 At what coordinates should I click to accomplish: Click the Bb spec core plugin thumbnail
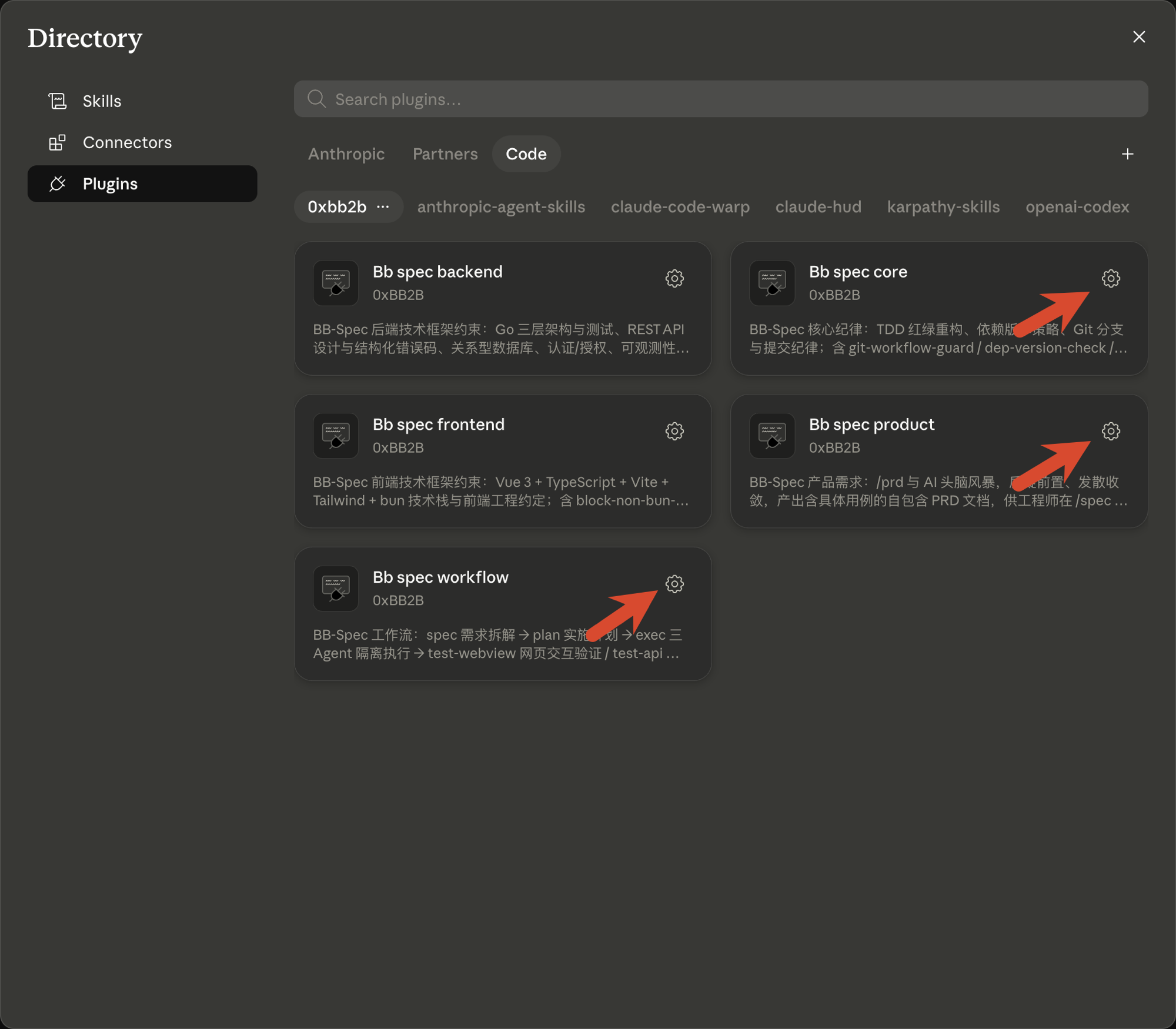772,283
